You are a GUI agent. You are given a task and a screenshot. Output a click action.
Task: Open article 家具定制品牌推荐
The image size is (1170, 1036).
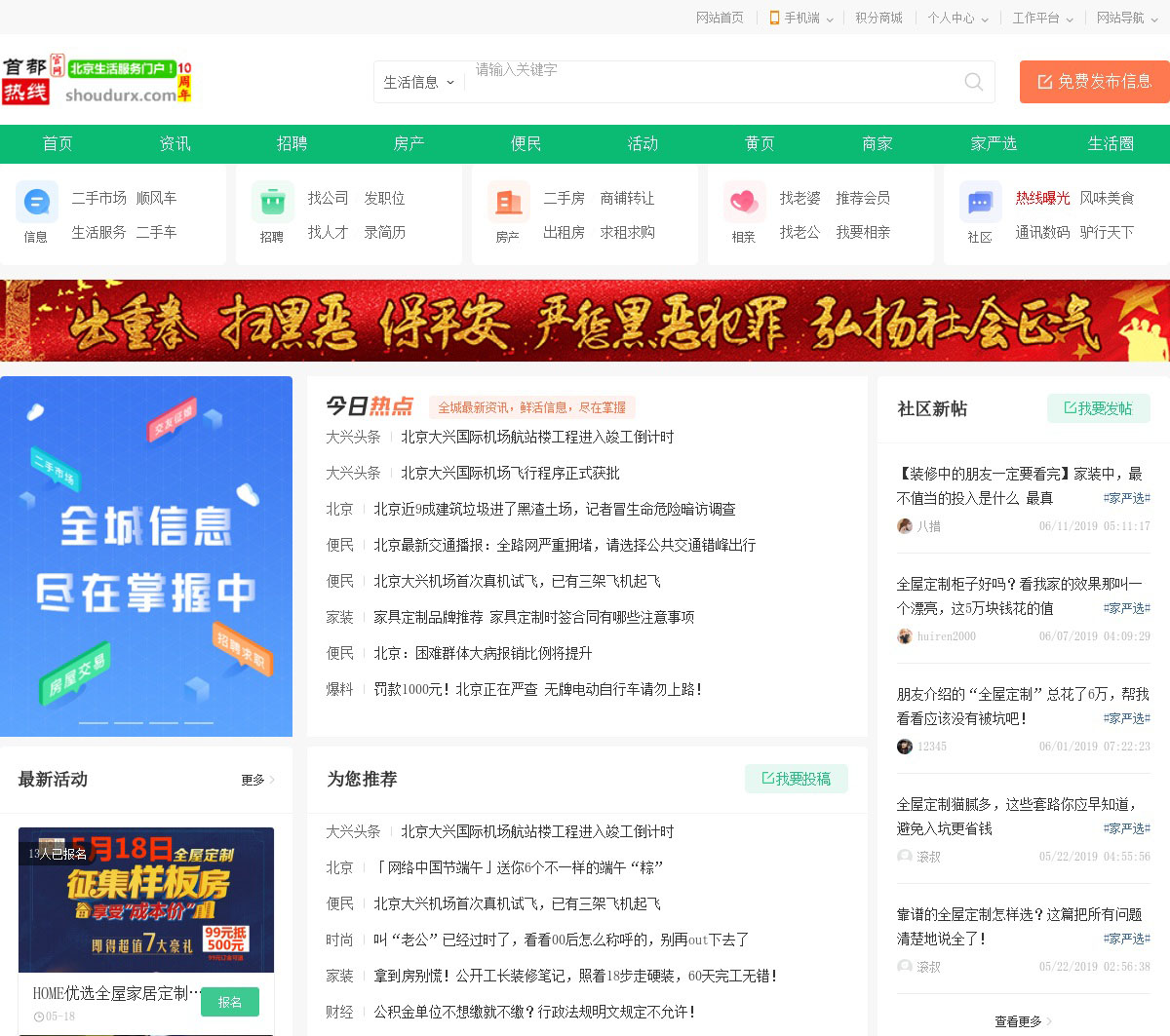point(533,617)
